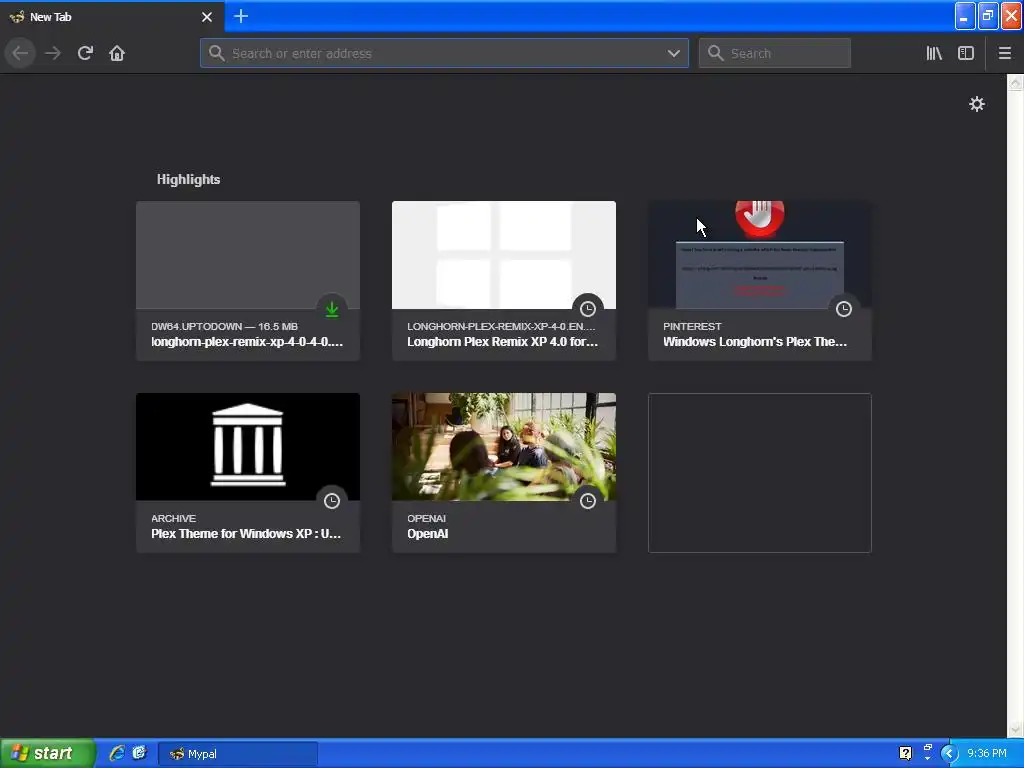The width and height of the screenshot is (1024, 768).
Task: Open the home page icon
Action: point(117,53)
